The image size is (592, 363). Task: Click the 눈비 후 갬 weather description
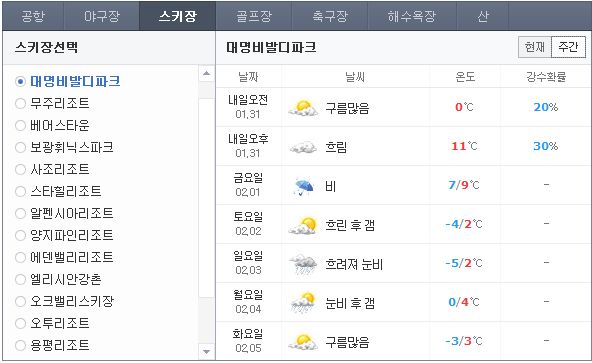tap(350, 303)
